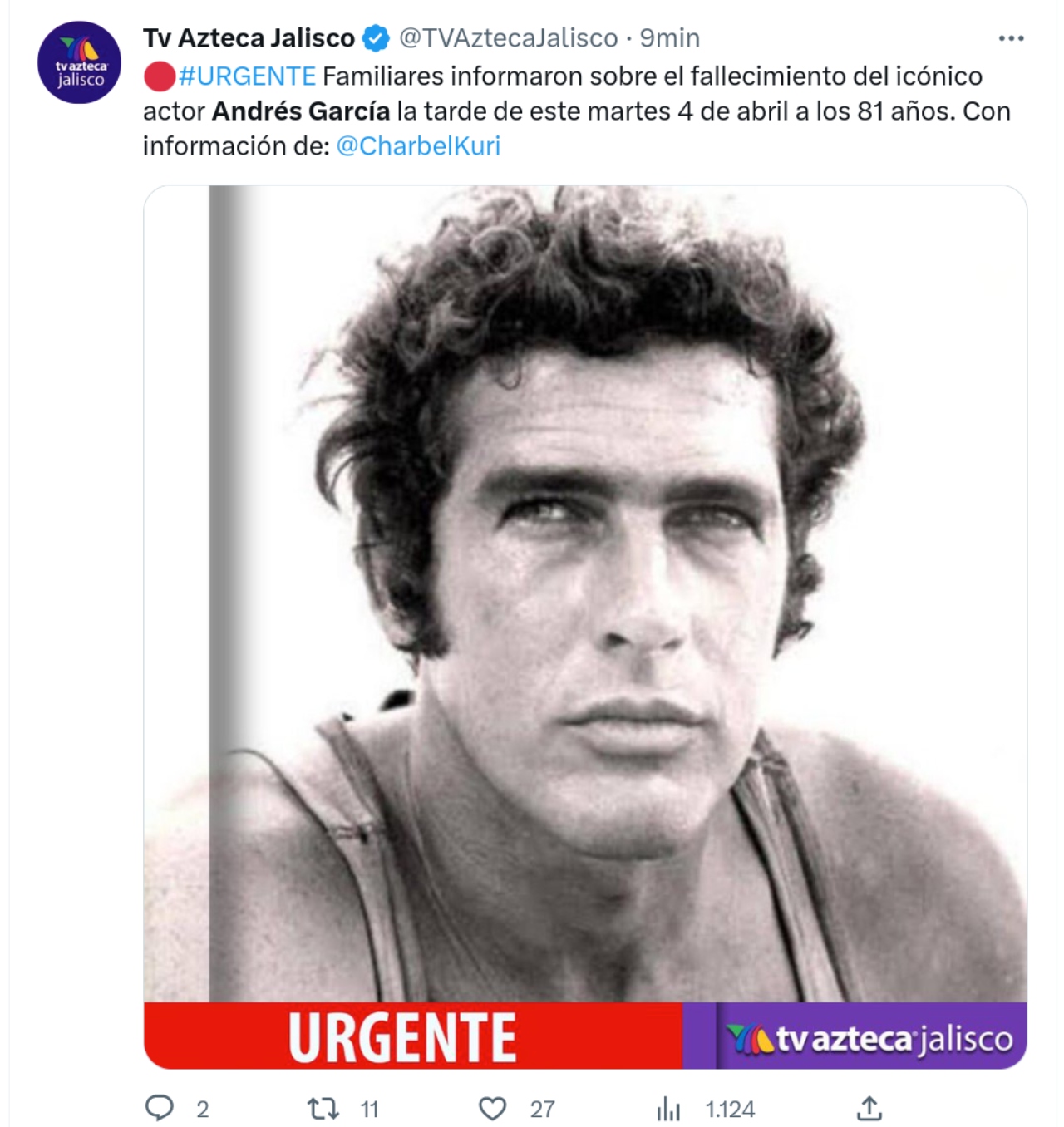Open the 9min timestamp link
The image size is (1064, 1127).
tap(670, 38)
